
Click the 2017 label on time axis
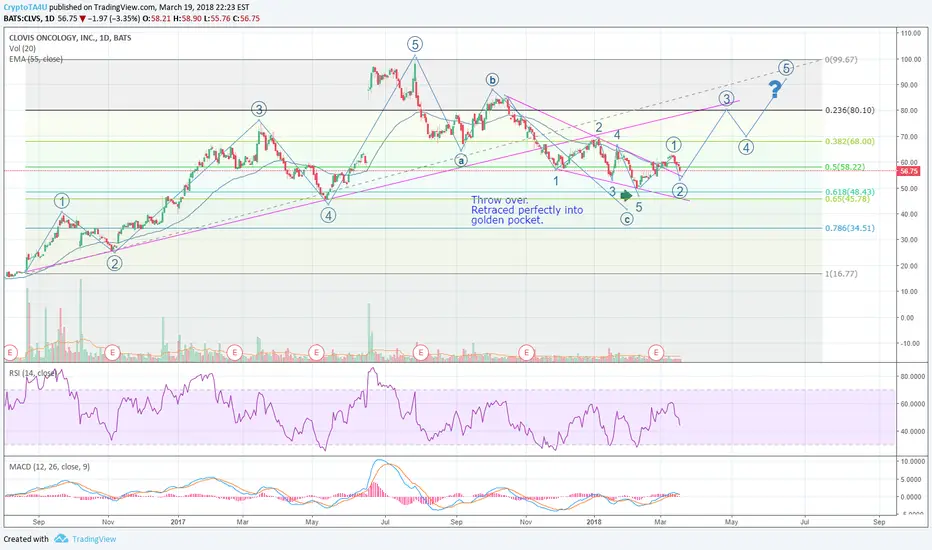tap(178, 522)
